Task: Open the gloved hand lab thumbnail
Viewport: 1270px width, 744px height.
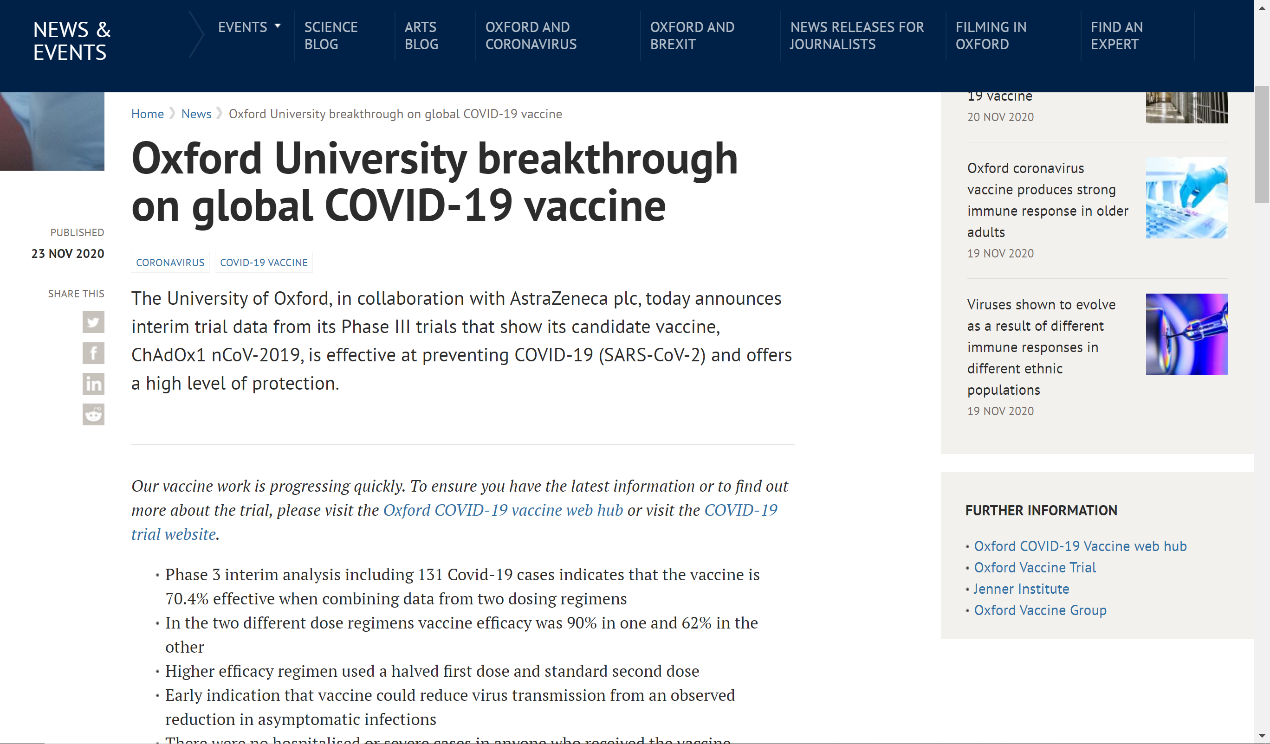Action: click(1186, 197)
